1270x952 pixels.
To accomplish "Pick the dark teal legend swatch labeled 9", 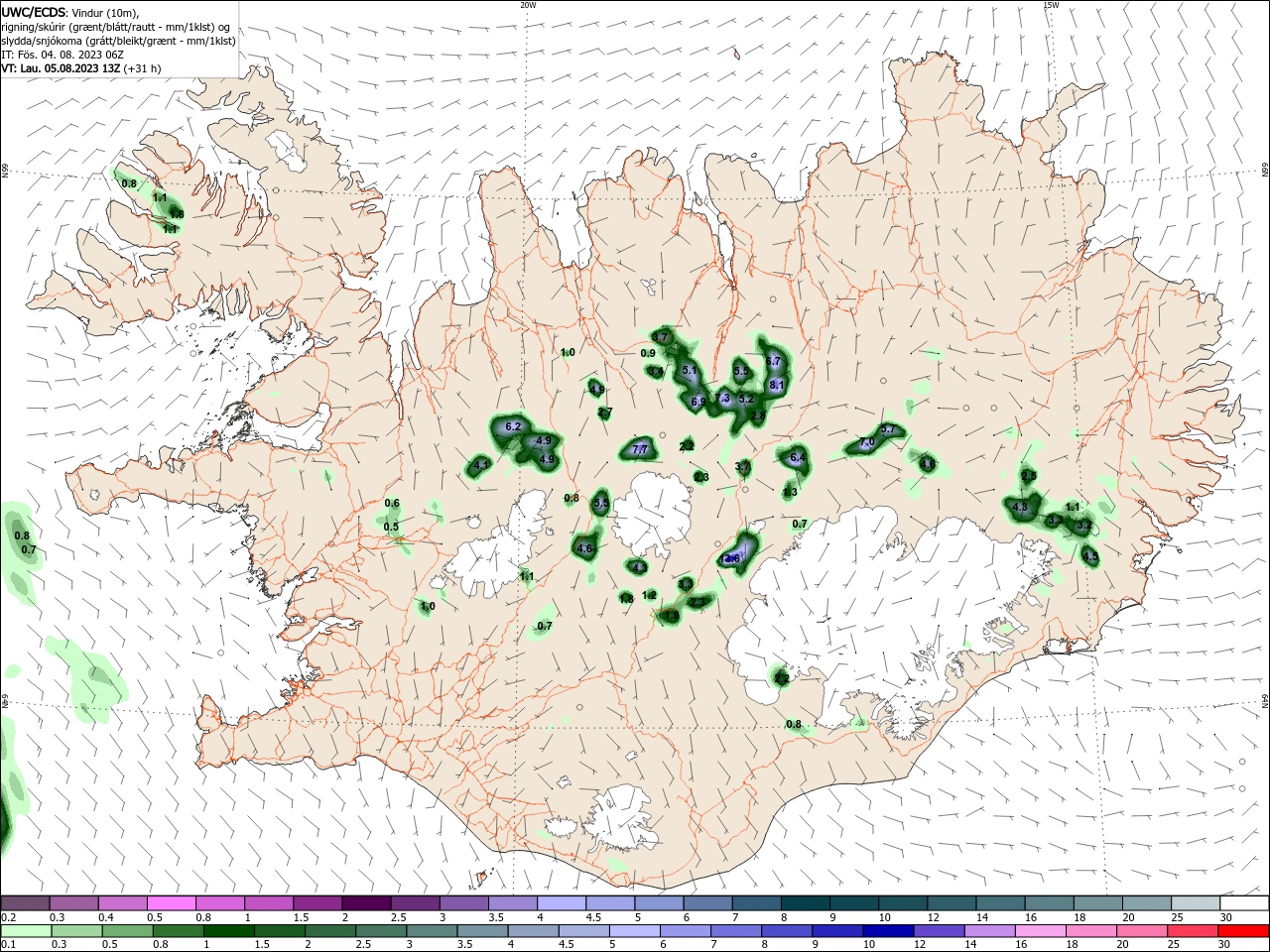I will (854, 903).
